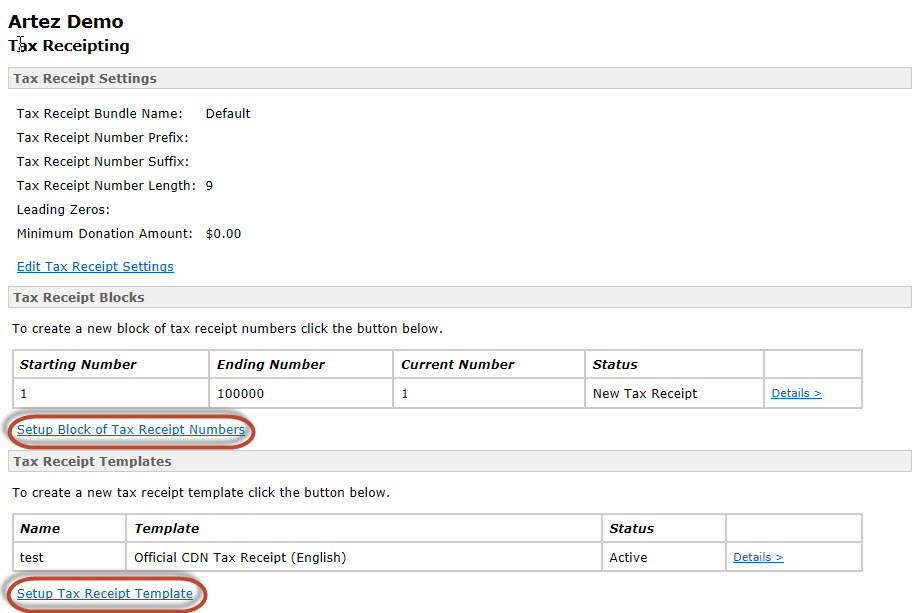
Task: Click the test template name cell
Action: tap(32, 558)
